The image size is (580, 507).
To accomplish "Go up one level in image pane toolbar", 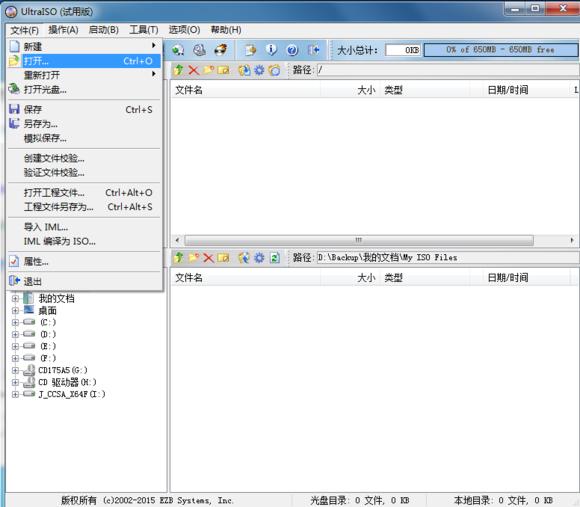I will (x=179, y=70).
